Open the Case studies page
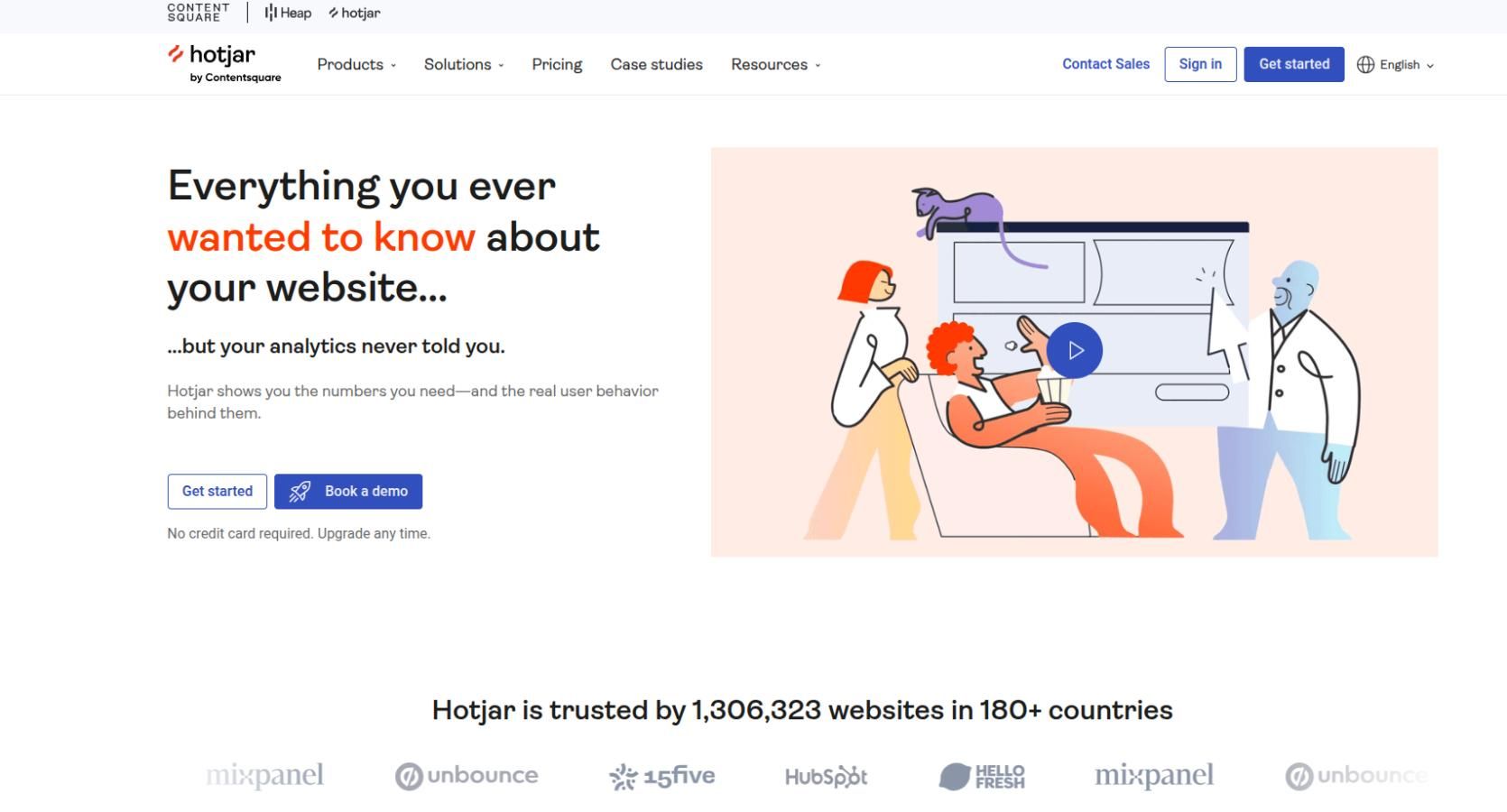 [656, 65]
